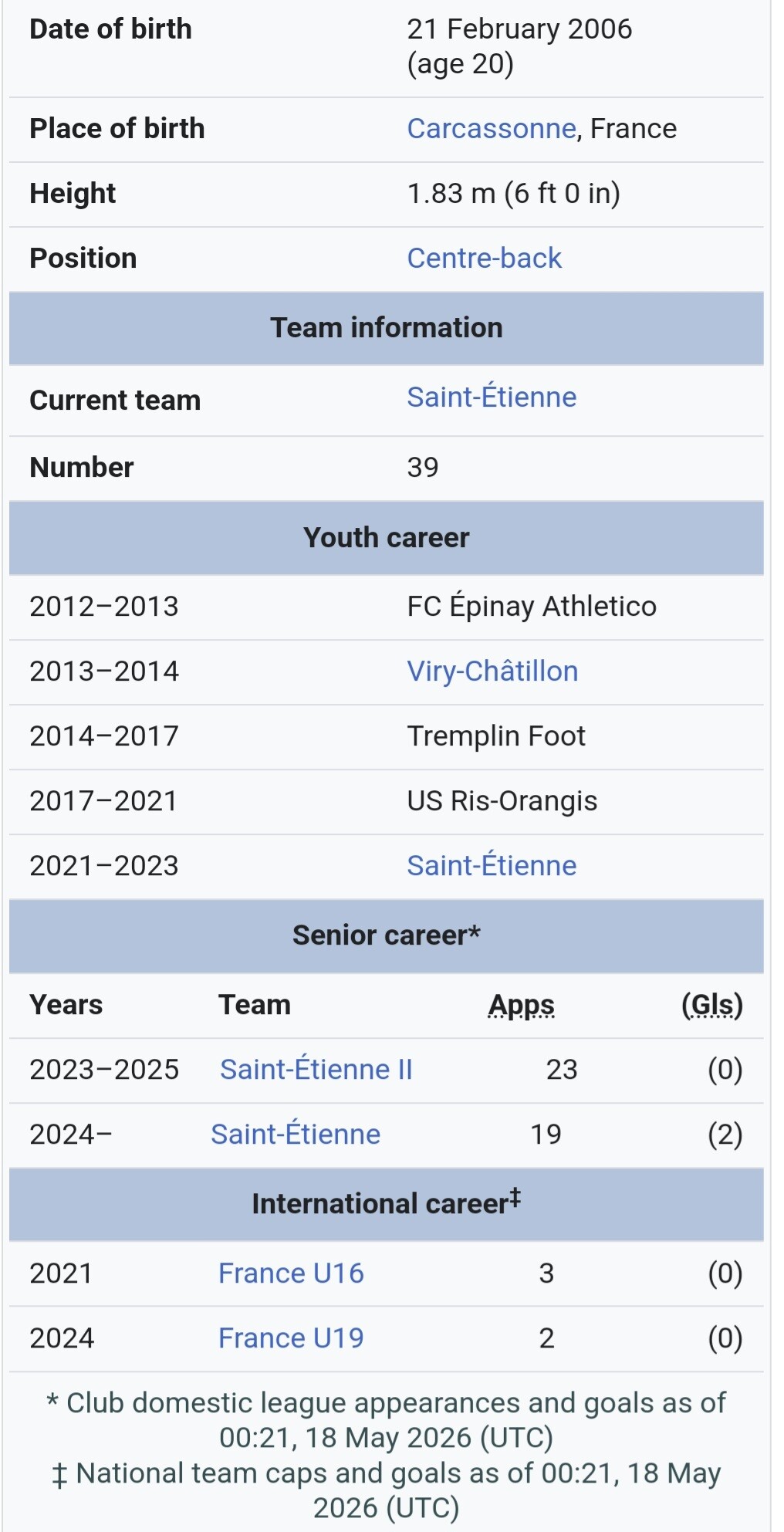
Task: Click the Team information section header
Action: pos(387,328)
